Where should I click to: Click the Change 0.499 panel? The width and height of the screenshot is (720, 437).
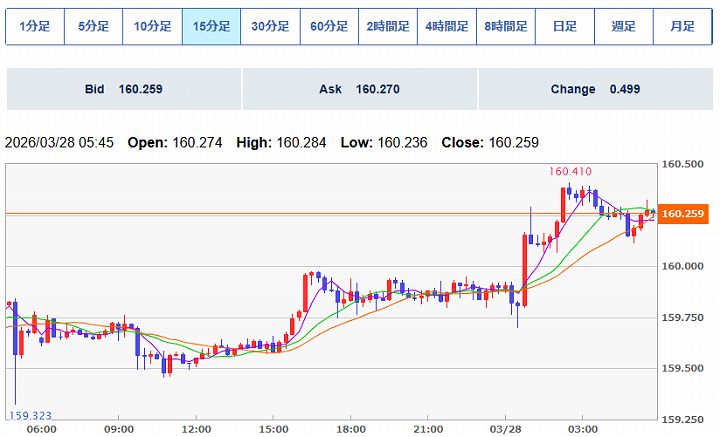point(595,89)
